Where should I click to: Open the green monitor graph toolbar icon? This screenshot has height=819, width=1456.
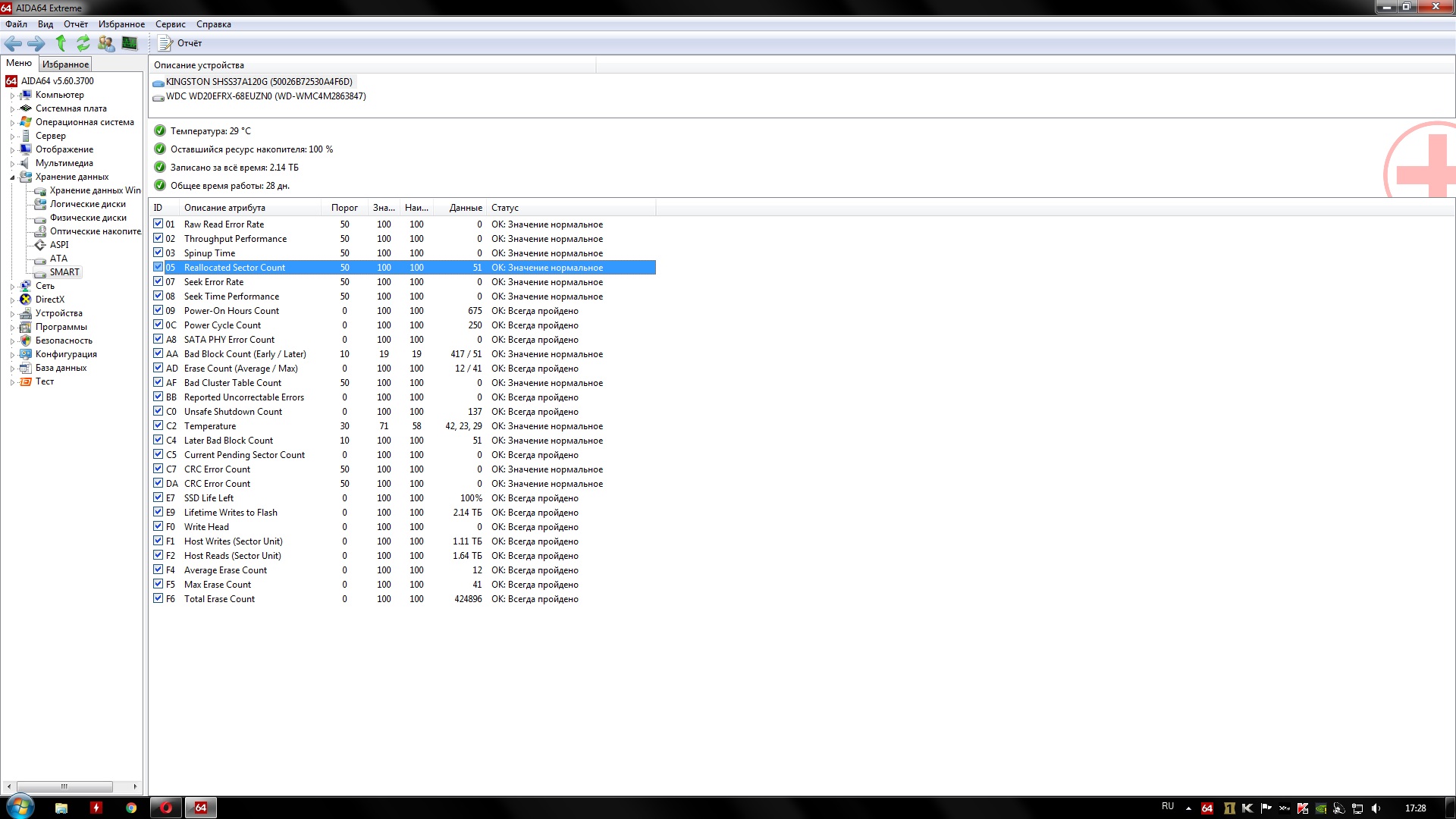point(130,43)
